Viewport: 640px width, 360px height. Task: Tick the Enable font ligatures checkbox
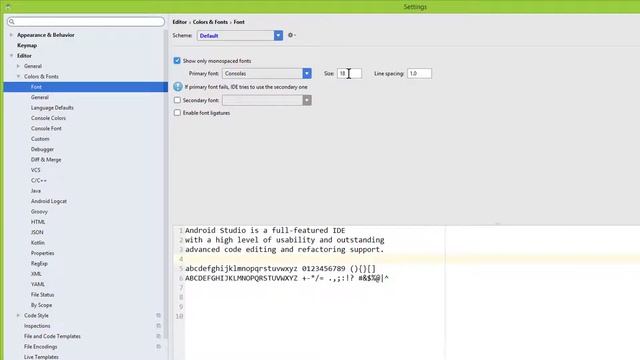pyautogui.click(x=177, y=113)
